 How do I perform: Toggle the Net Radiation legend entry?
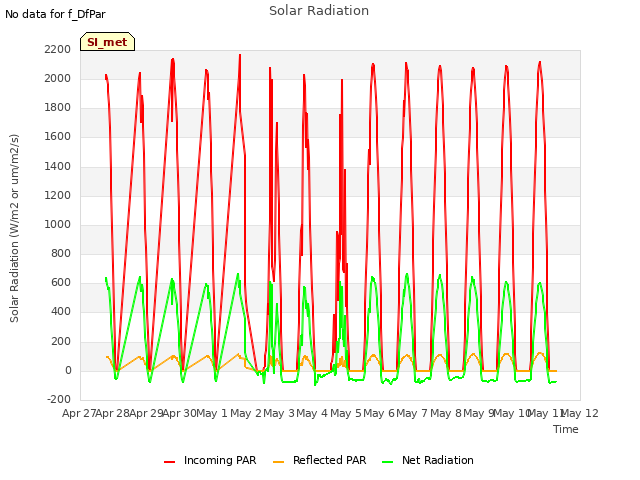[428, 460]
